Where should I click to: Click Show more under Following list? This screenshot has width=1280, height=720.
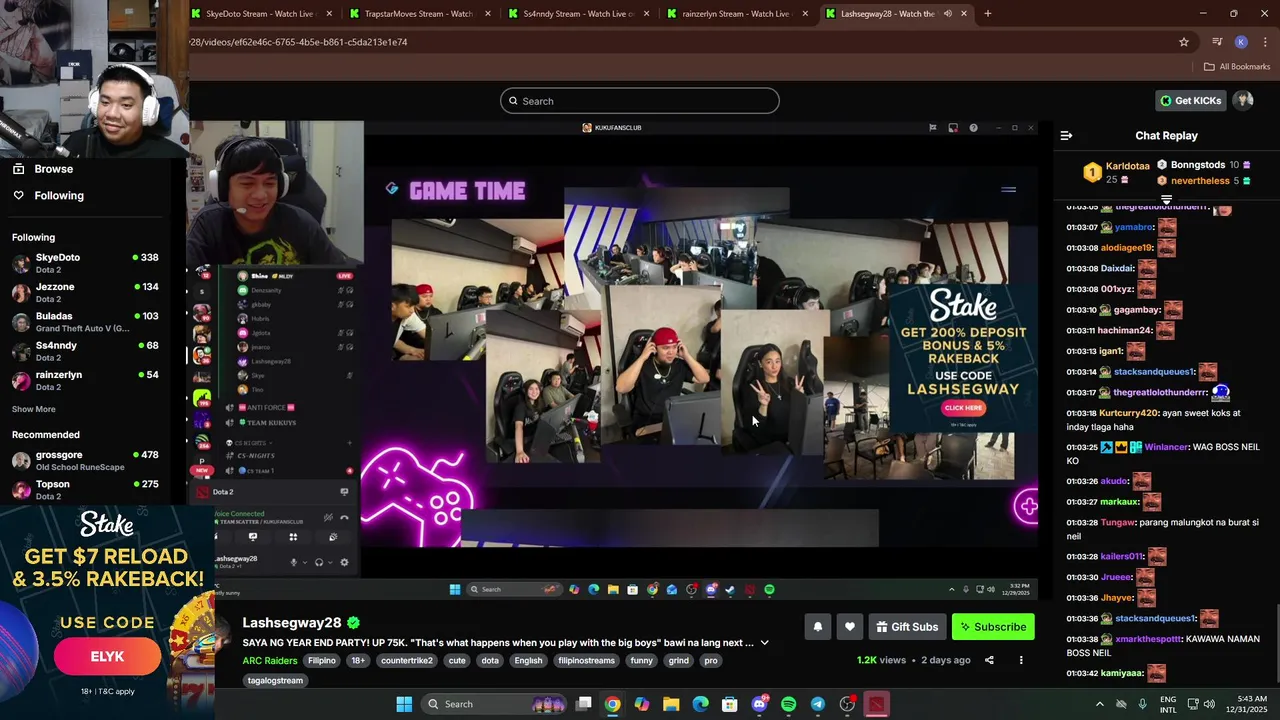click(x=34, y=409)
